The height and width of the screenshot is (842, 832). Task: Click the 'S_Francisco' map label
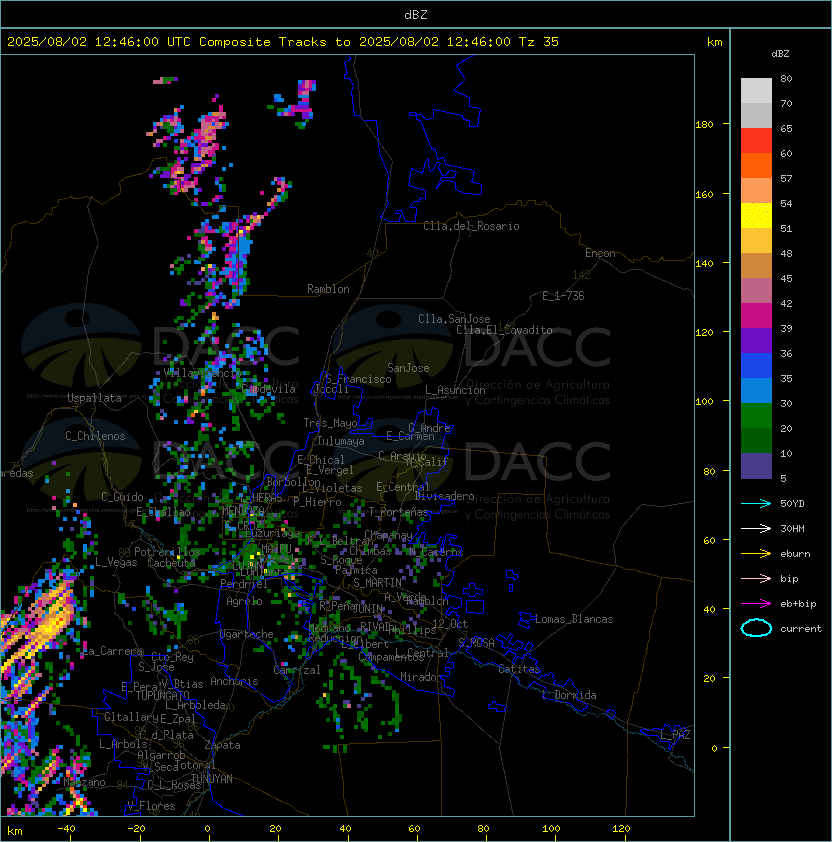tap(359, 379)
